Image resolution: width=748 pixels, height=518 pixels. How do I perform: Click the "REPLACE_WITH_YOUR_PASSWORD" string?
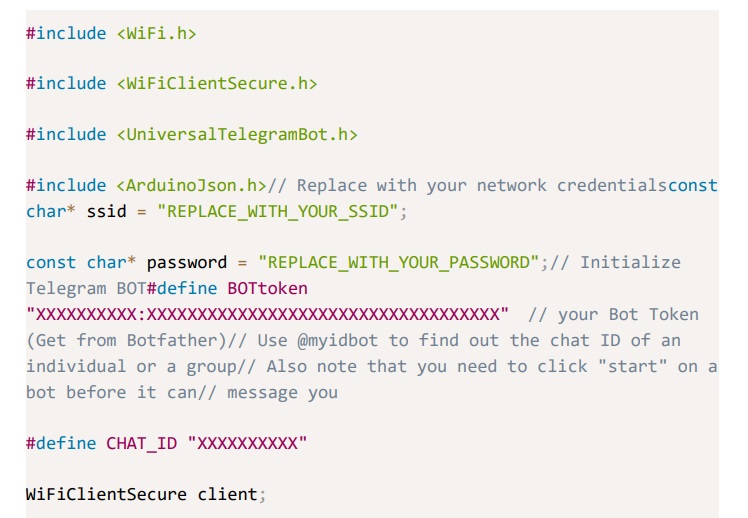399,262
